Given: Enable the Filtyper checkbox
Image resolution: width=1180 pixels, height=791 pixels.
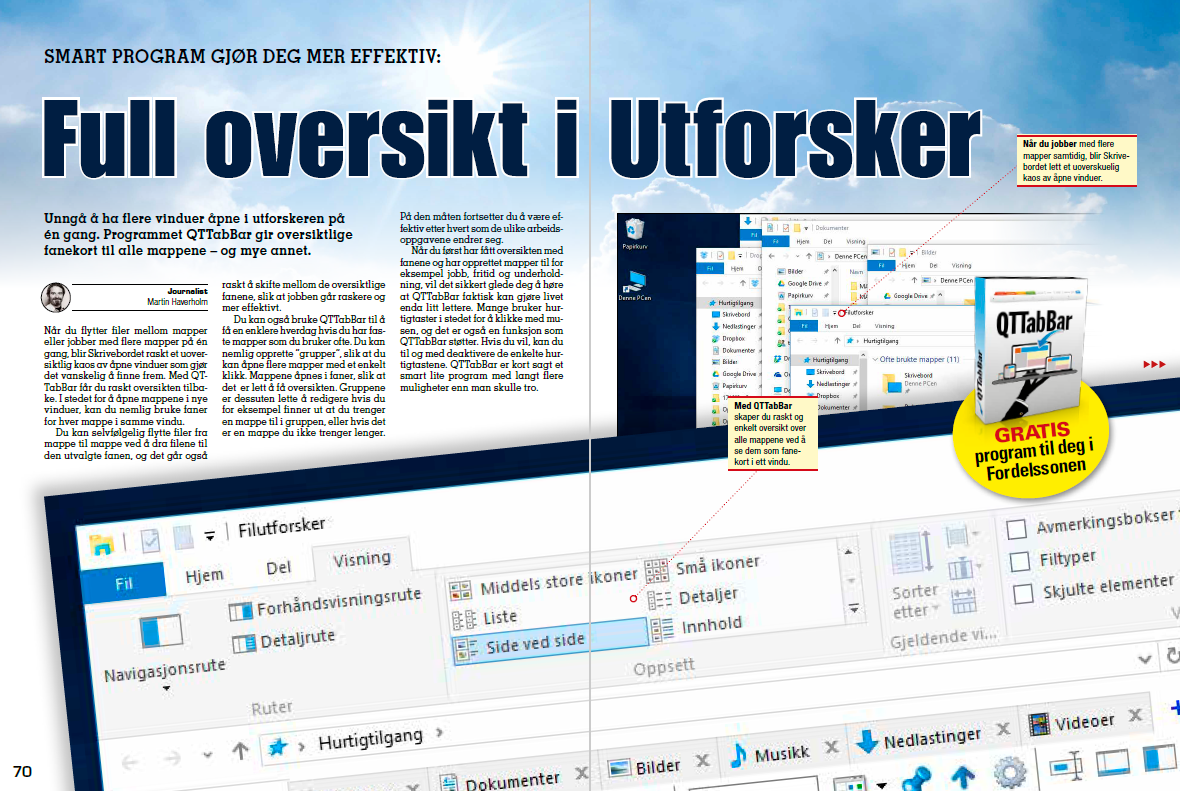Looking at the screenshot, I should click(1020, 561).
